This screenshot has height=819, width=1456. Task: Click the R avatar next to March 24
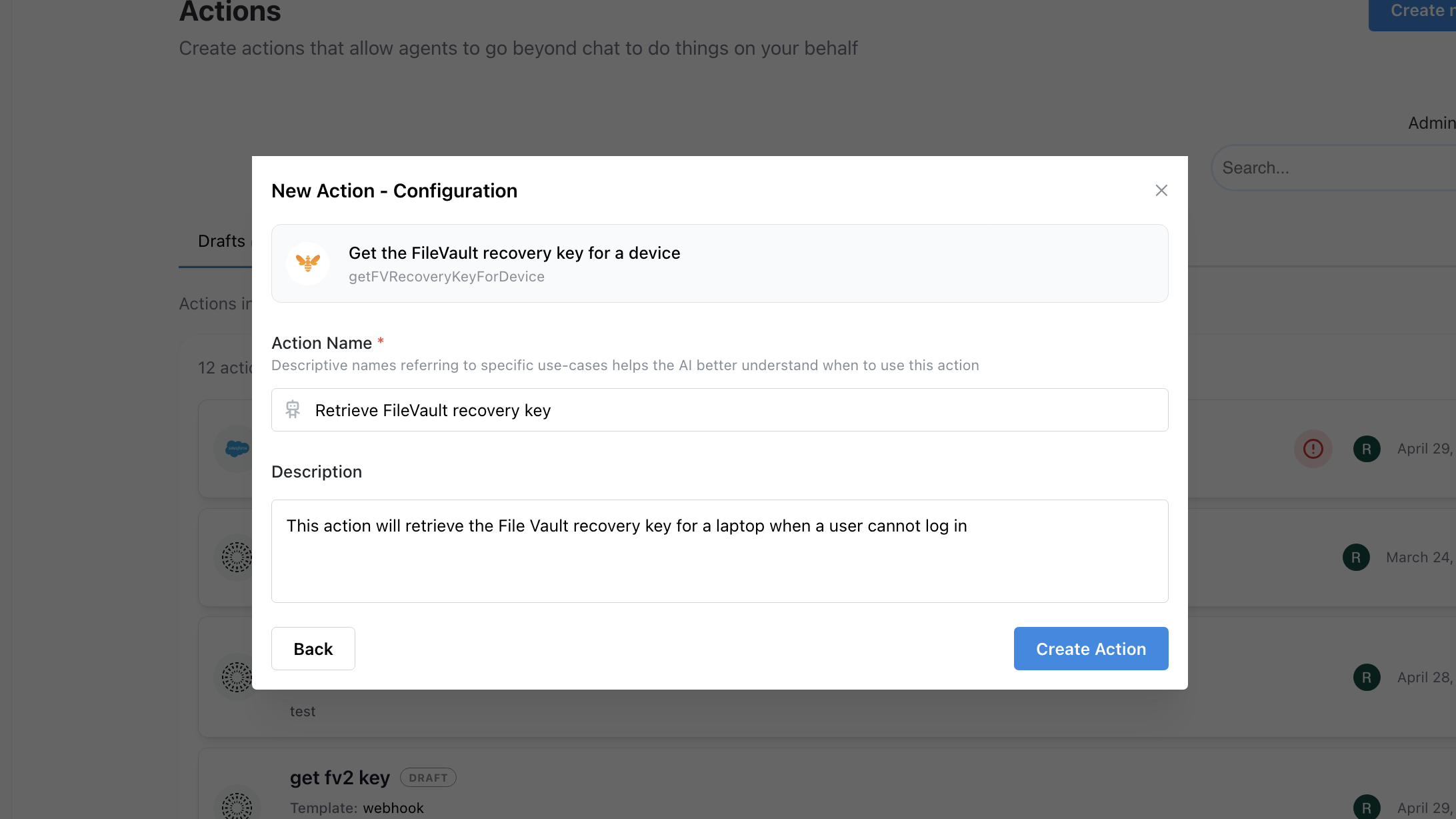point(1356,558)
